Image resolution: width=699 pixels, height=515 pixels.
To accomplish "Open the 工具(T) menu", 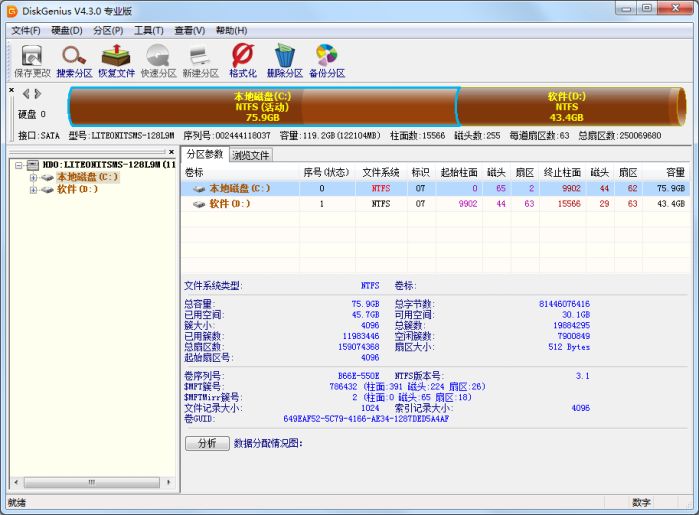I will (149, 30).
